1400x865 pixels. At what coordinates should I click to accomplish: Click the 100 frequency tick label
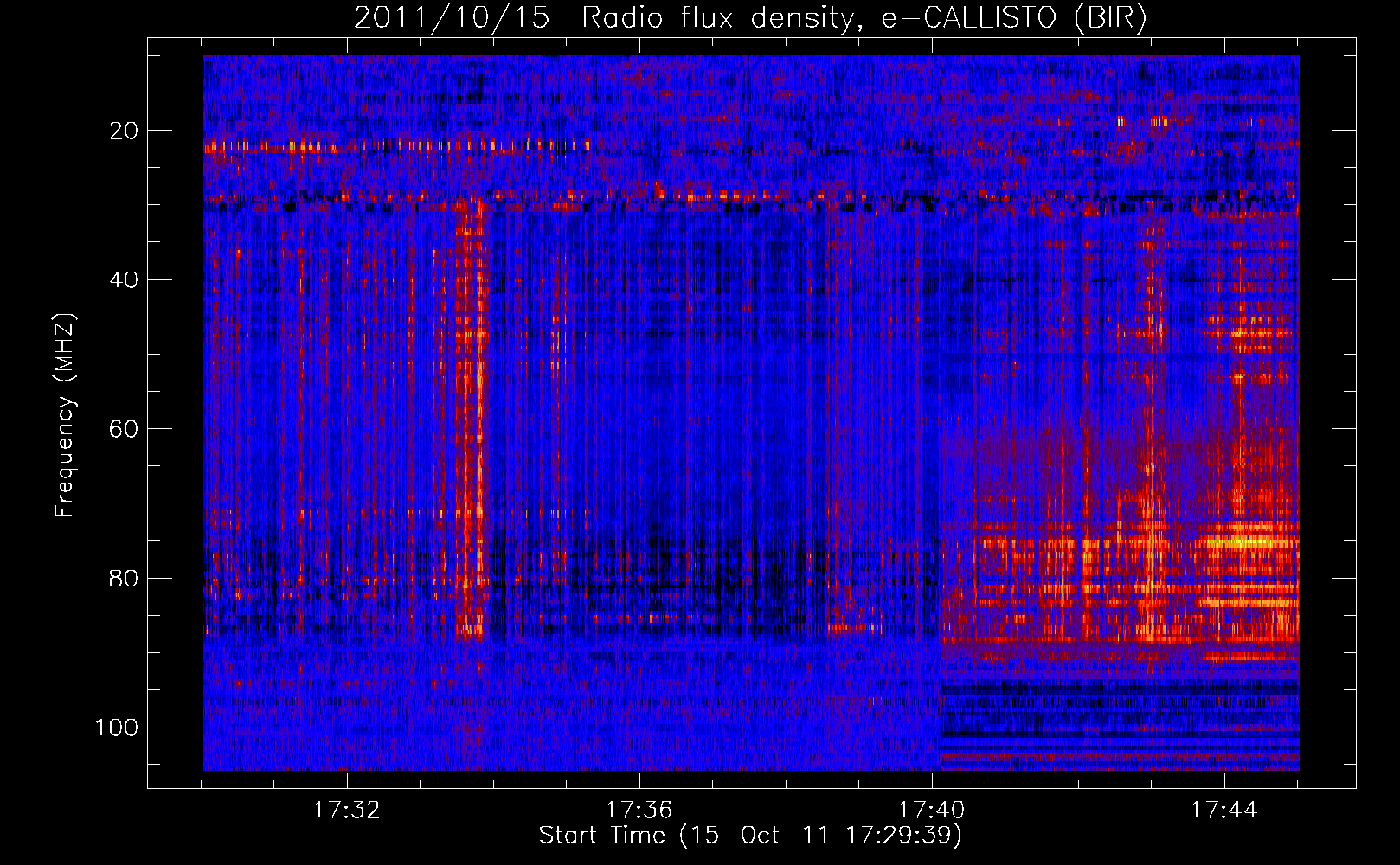coord(117,727)
